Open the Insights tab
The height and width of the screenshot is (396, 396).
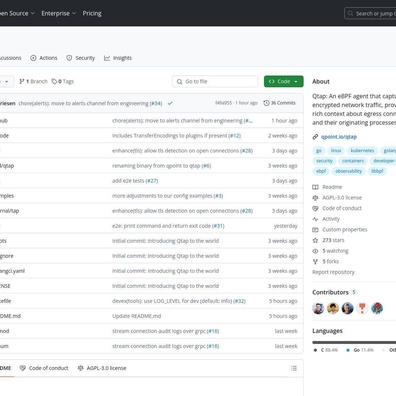pos(118,58)
